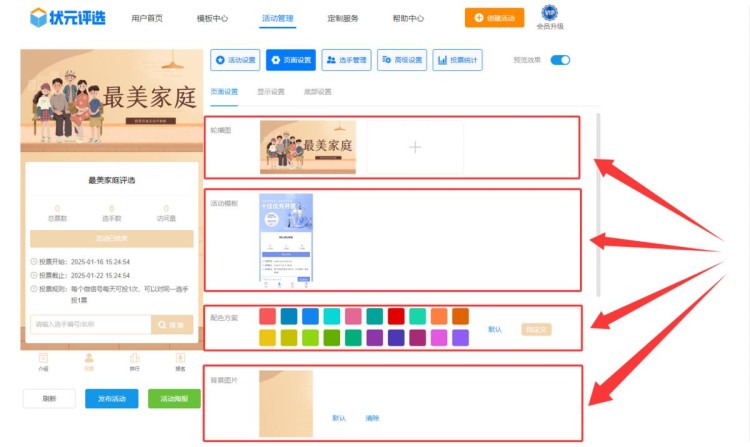Click the contestant search input field
Viewport: 750px width, 447px height.
90,324
